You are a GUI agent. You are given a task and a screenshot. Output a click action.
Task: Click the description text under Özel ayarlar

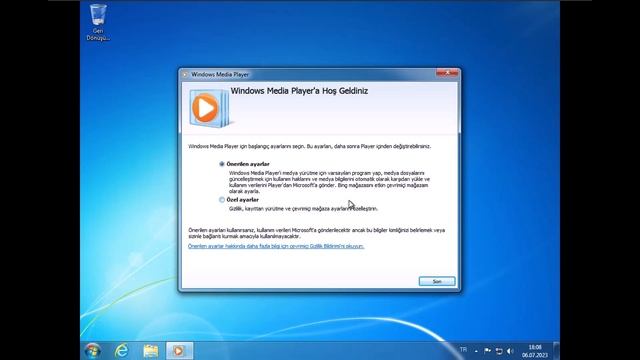pos(303,209)
